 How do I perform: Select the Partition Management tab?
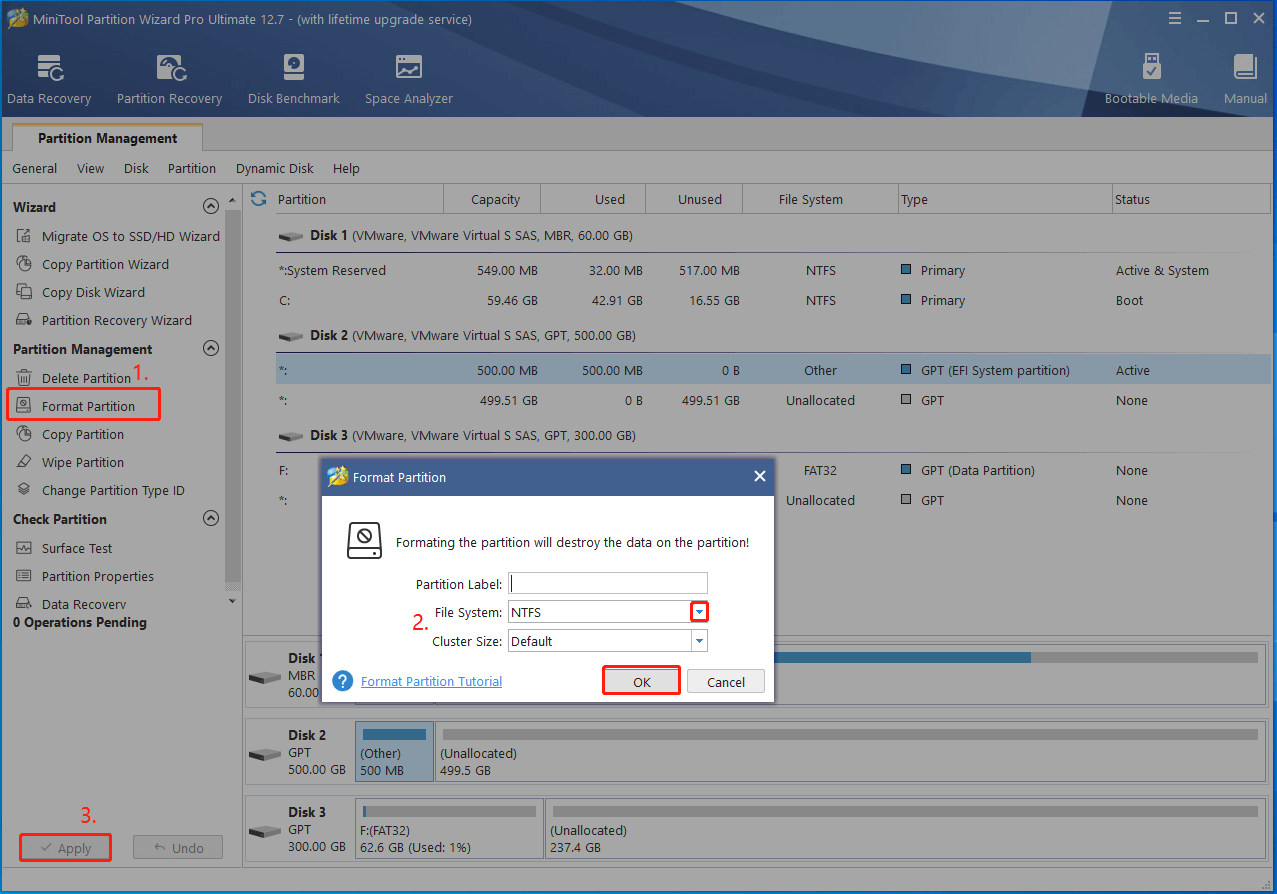(x=108, y=138)
